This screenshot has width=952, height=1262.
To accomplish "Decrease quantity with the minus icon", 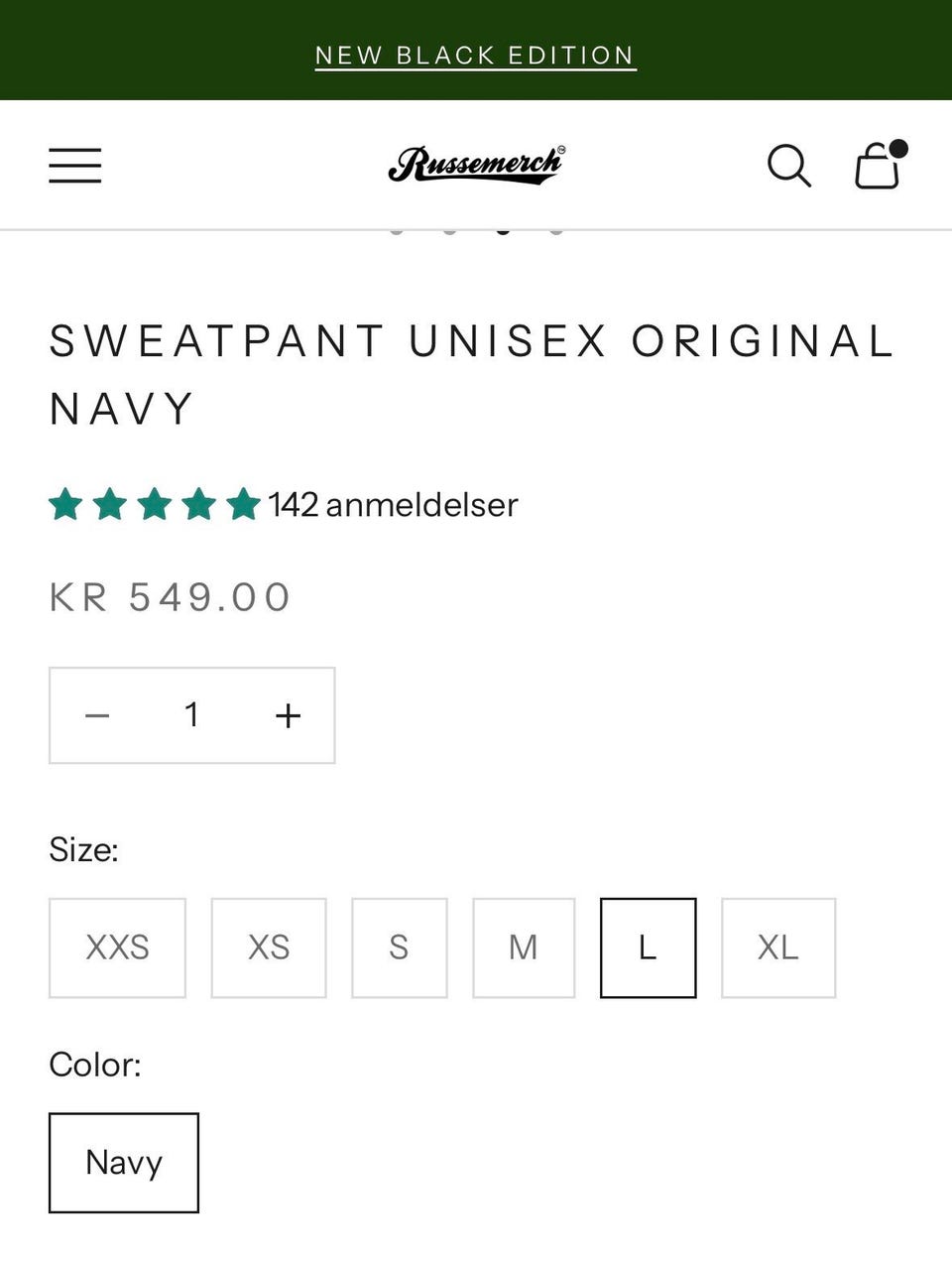I will pos(97,715).
